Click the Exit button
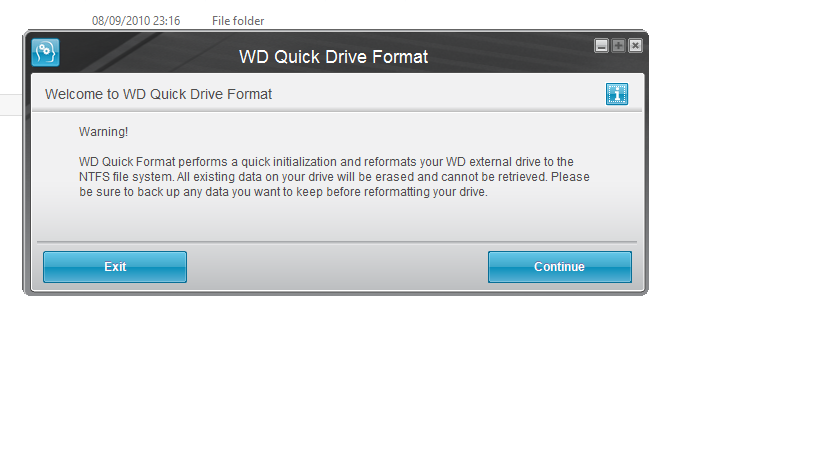 115,267
